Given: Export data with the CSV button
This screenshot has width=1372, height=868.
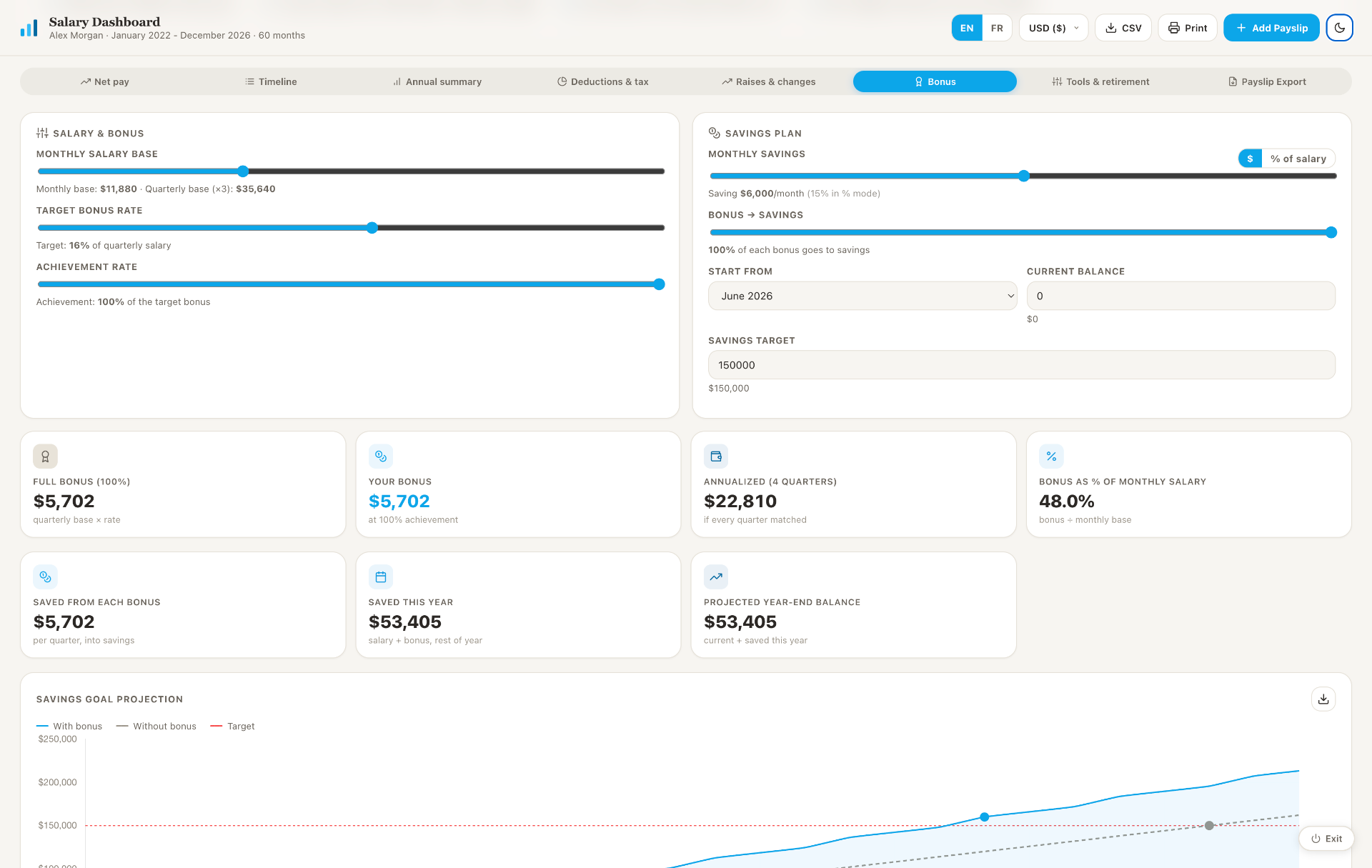Looking at the screenshot, I should (x=1123, y=28).
